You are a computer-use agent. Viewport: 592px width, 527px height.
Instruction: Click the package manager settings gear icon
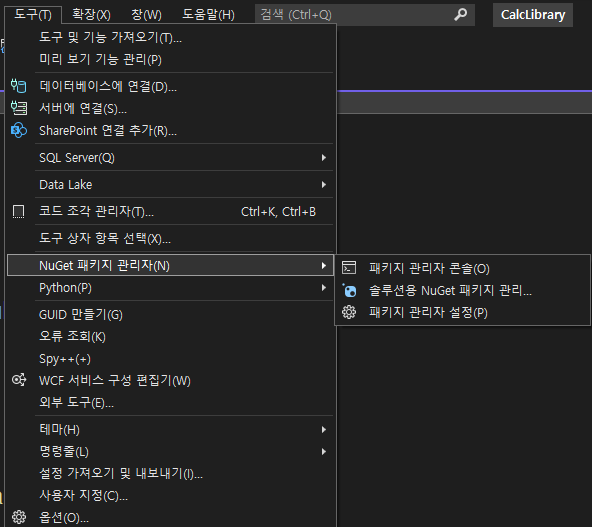click(x=349, y=312)
